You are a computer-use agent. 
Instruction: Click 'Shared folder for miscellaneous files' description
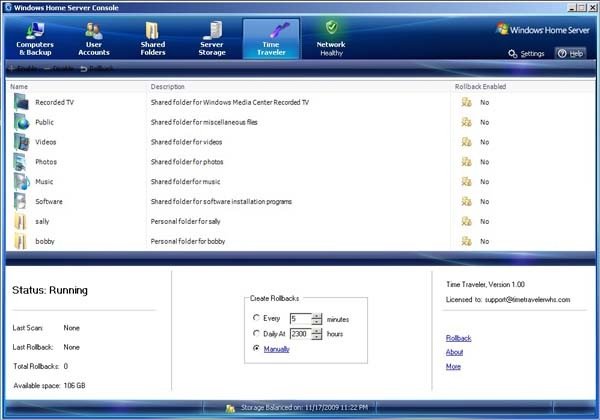pos(204,122)
